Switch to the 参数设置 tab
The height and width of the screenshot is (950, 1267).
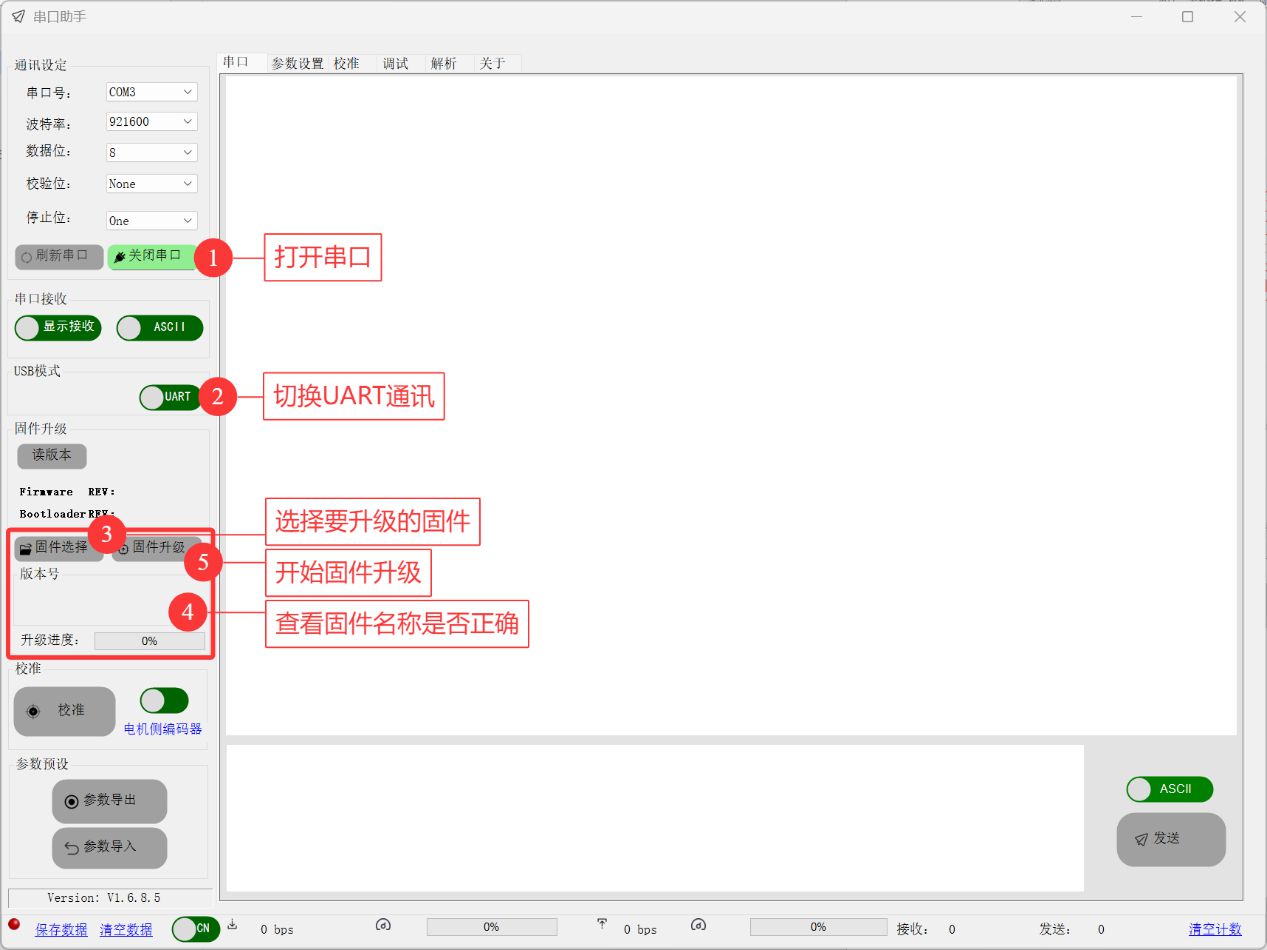(x=297, y=63)
